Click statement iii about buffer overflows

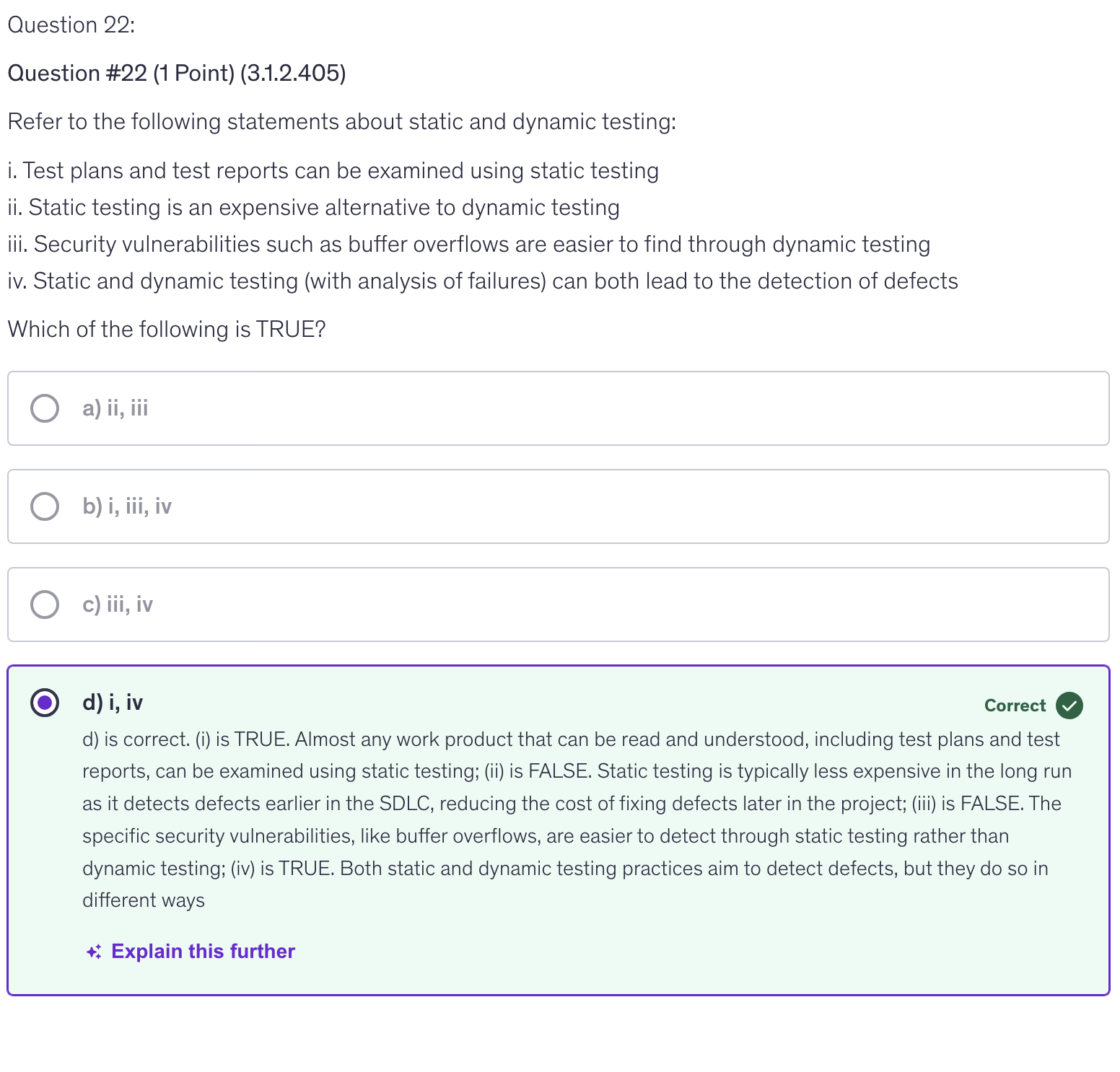coord(469,245)
